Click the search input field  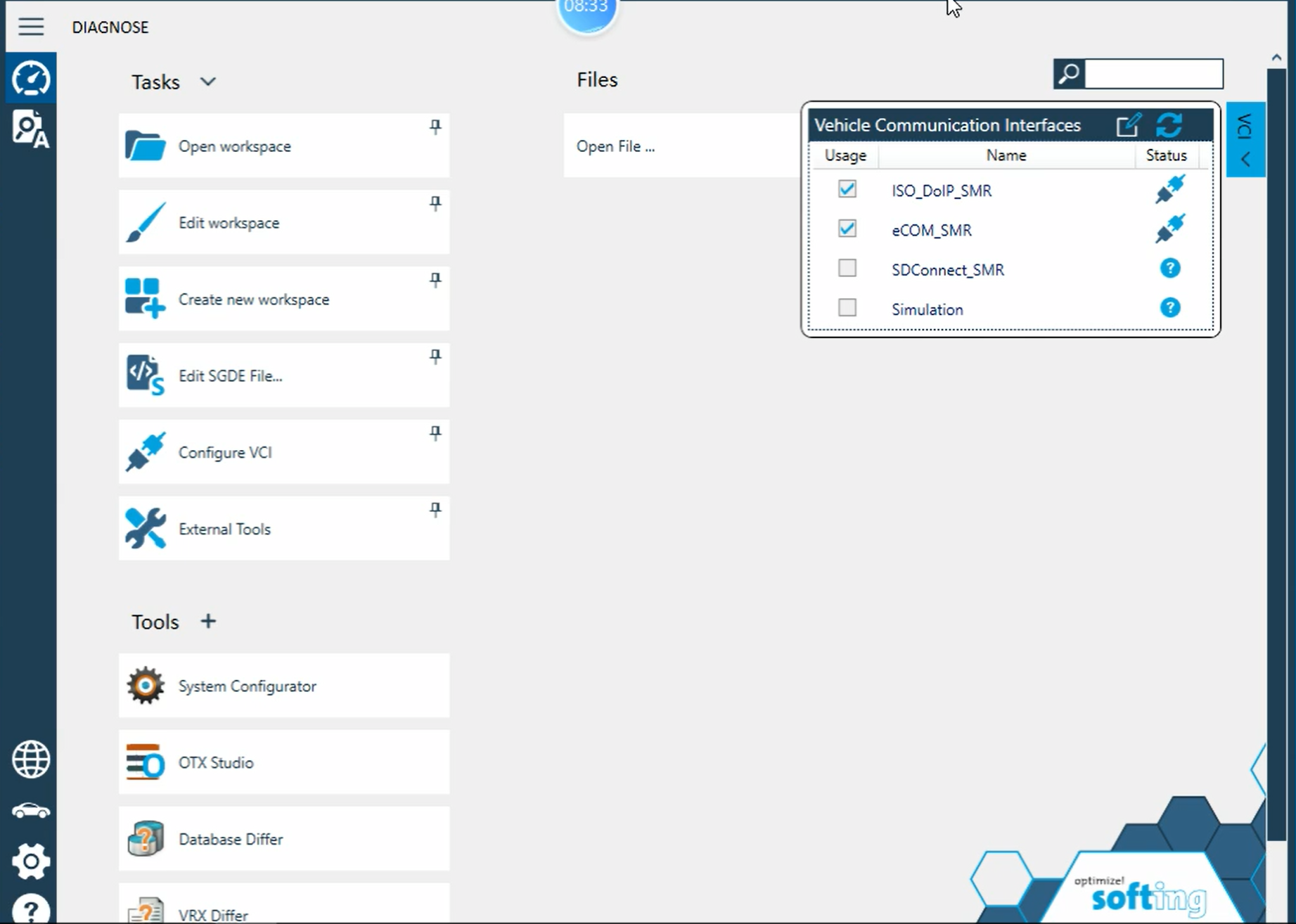tap(1153, 74)
